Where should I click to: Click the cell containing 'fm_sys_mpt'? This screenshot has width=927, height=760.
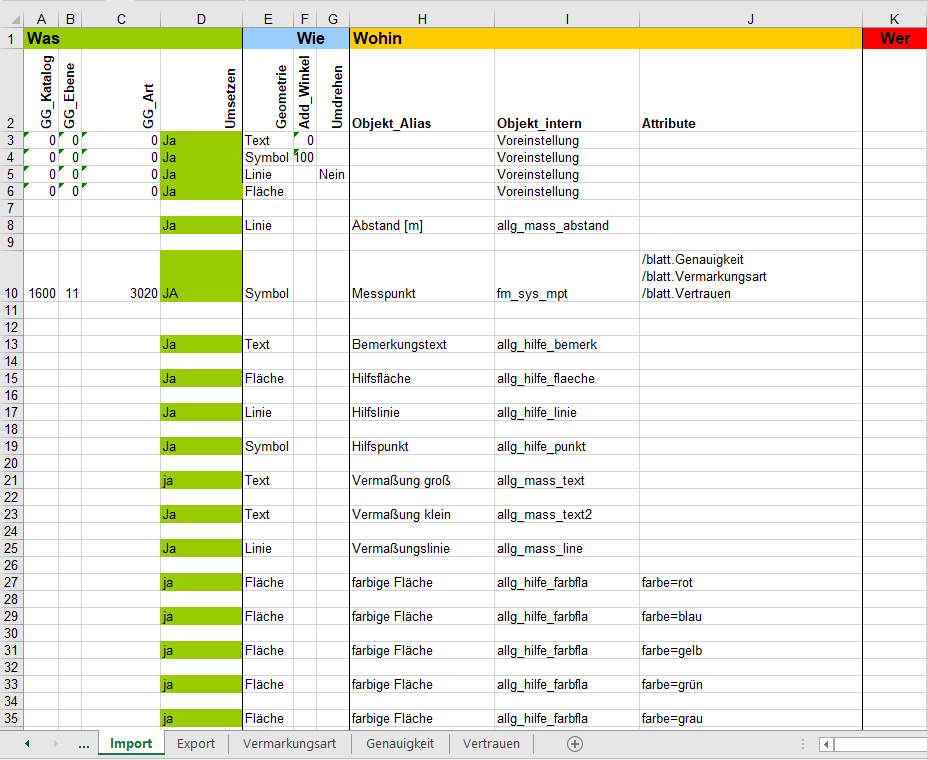[566, 294]
